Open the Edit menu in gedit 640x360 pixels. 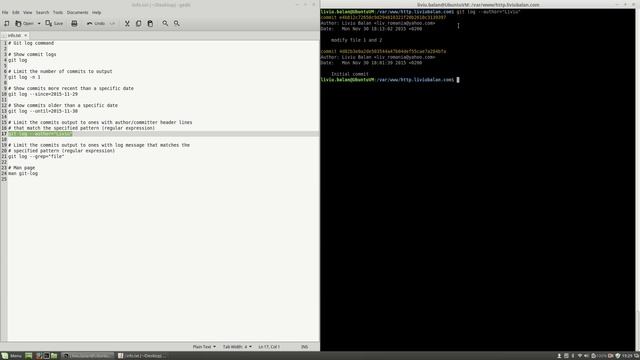coord(16,12)
